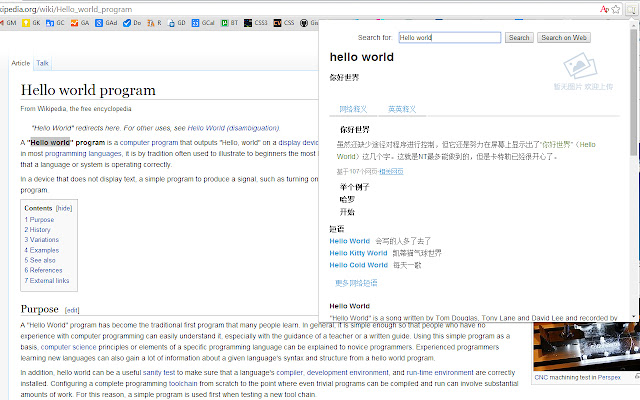
Task: Bookmark this page with the star icon
Action: (616, 9)
